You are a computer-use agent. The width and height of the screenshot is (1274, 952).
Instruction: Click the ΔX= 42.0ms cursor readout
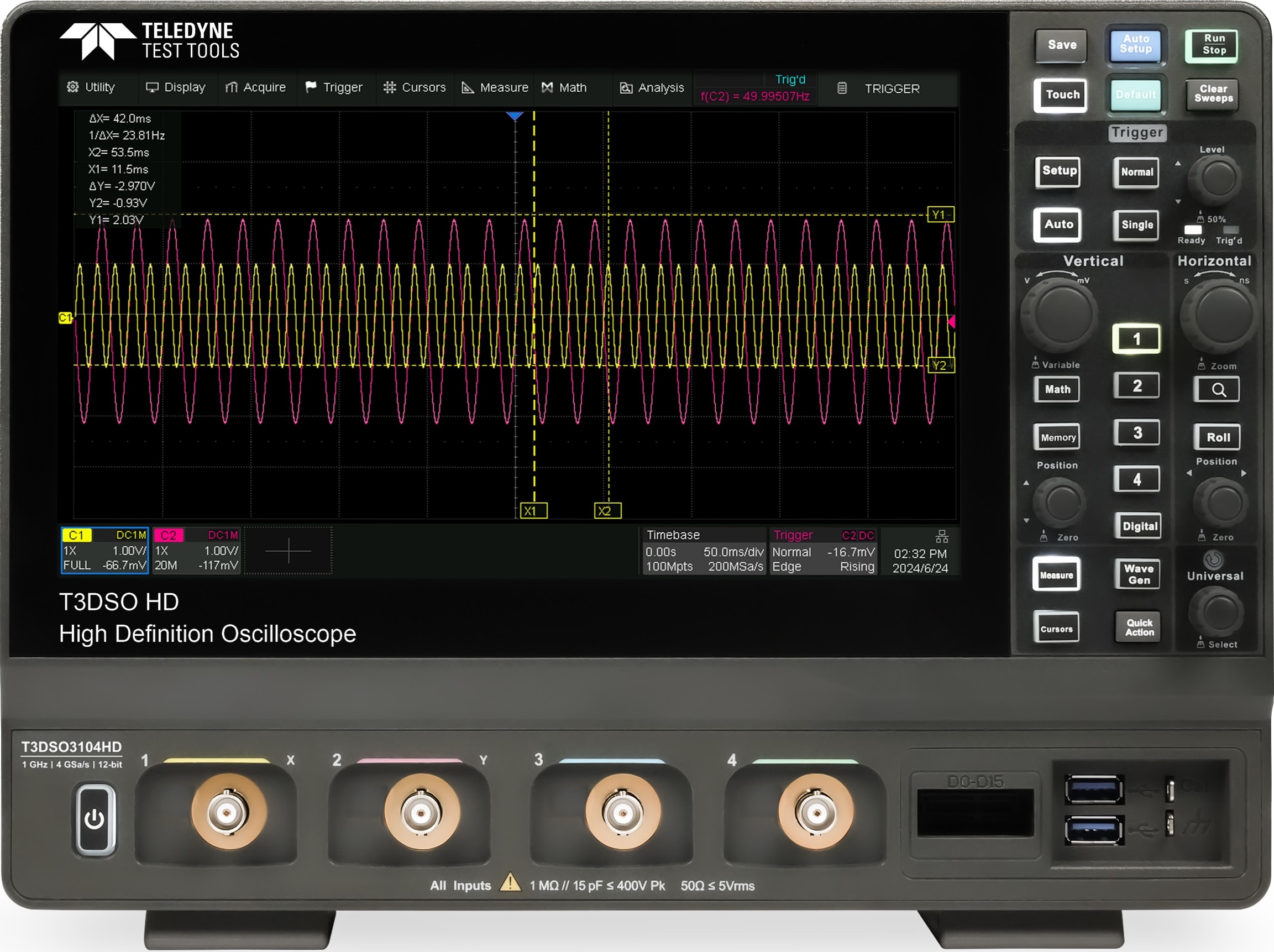pyautogui.click(x=120, y=119)
